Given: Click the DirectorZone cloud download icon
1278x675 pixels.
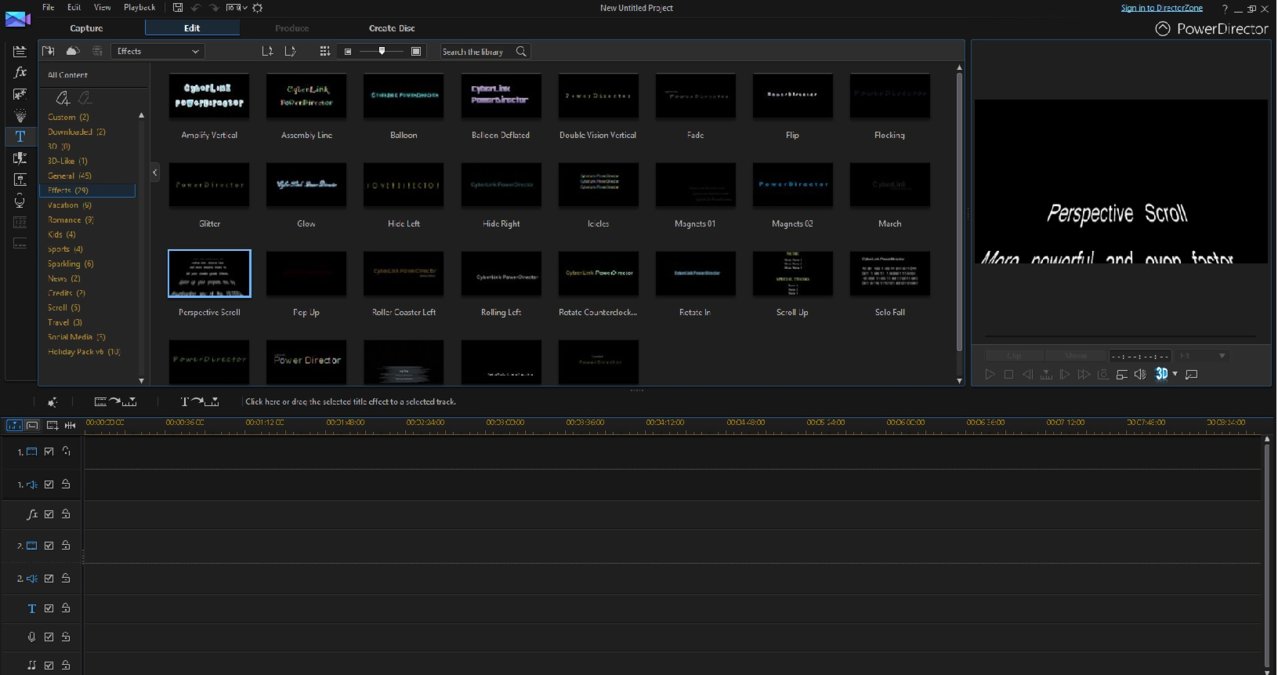Looking at the screenshot, I should coord(72,51).
